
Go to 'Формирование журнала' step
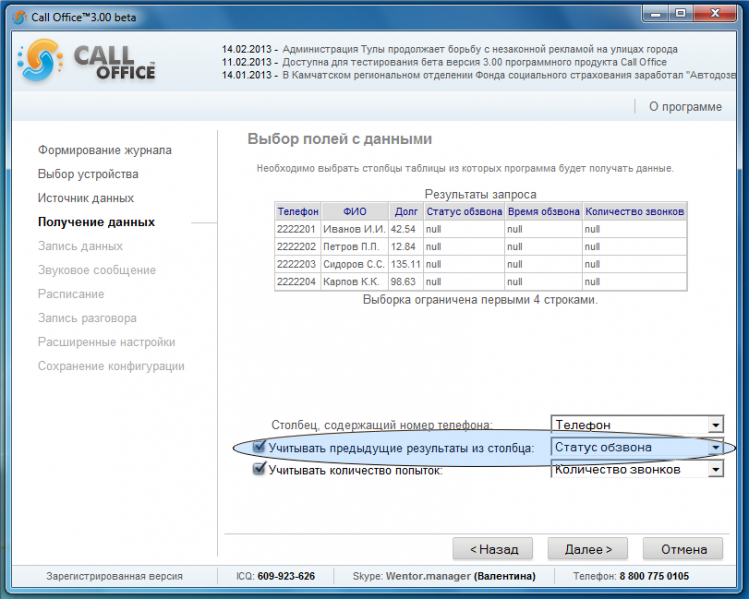coord(105,150)
